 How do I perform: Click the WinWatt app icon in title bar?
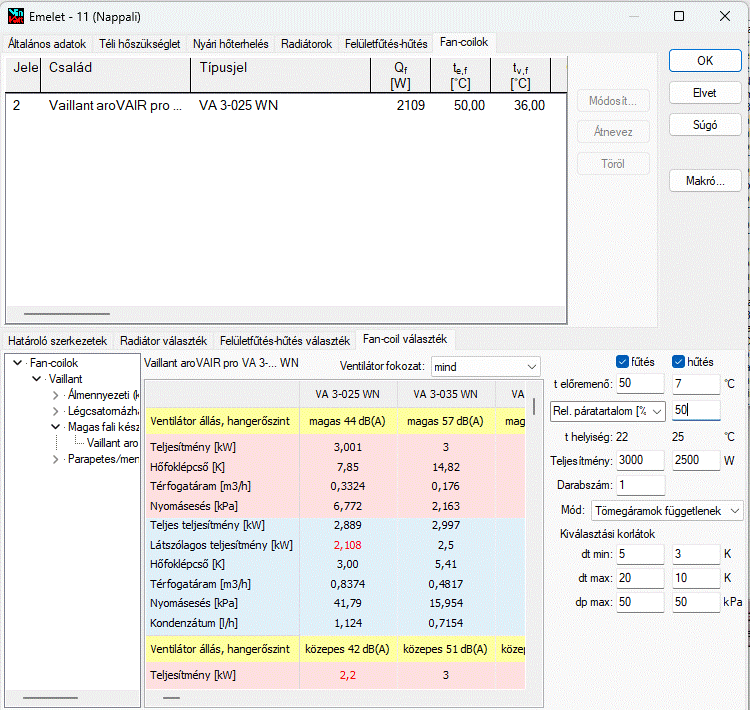point(16,16)
